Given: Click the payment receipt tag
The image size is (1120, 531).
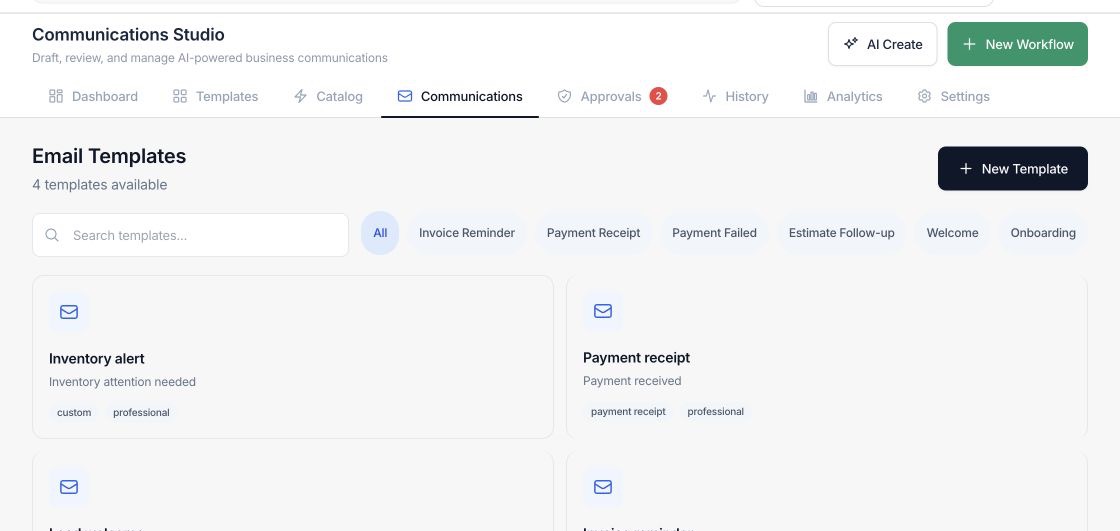Looking at the screenshot, I should click(628, 412).
